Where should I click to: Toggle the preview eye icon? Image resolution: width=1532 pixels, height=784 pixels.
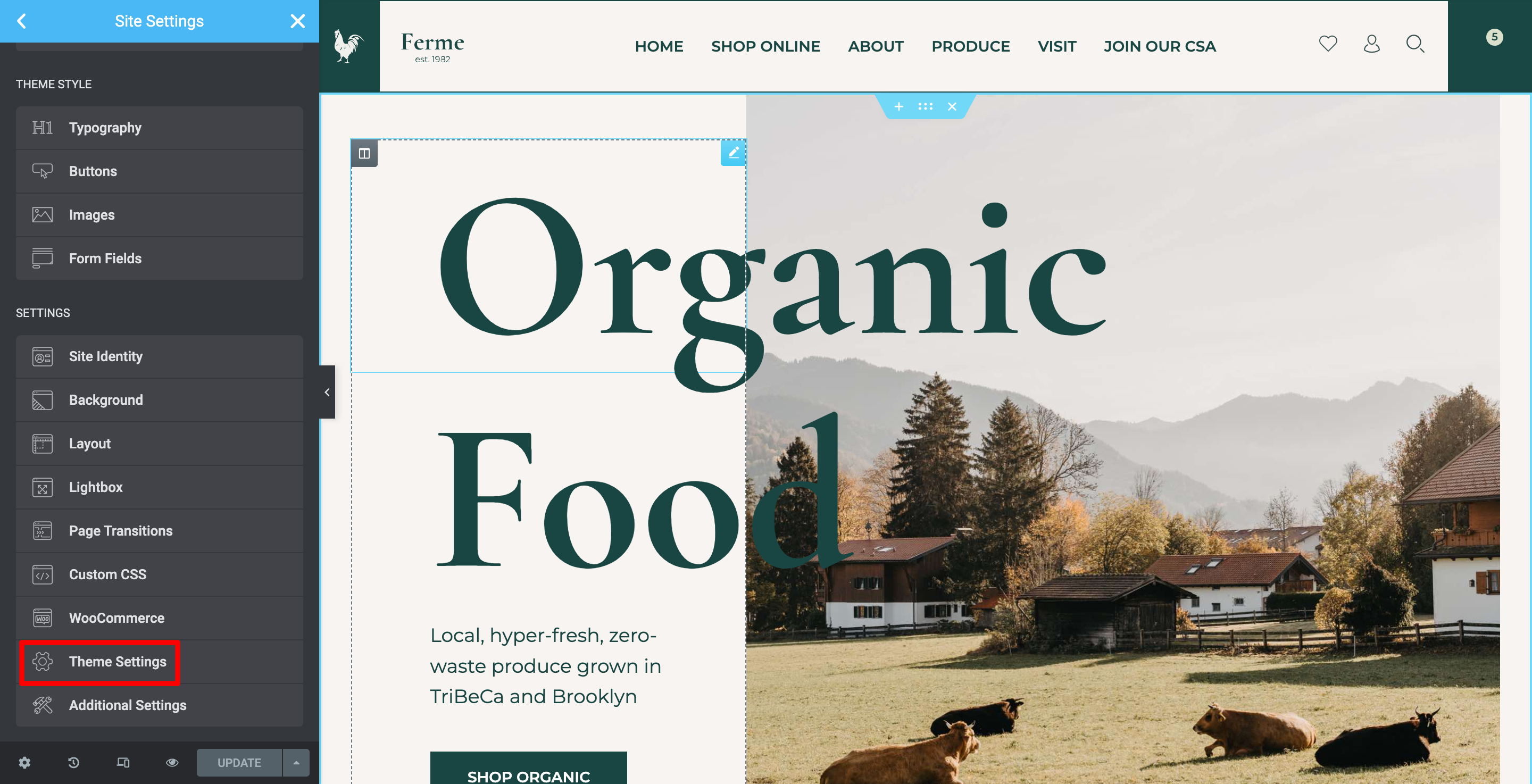click(x=172, y=762)
